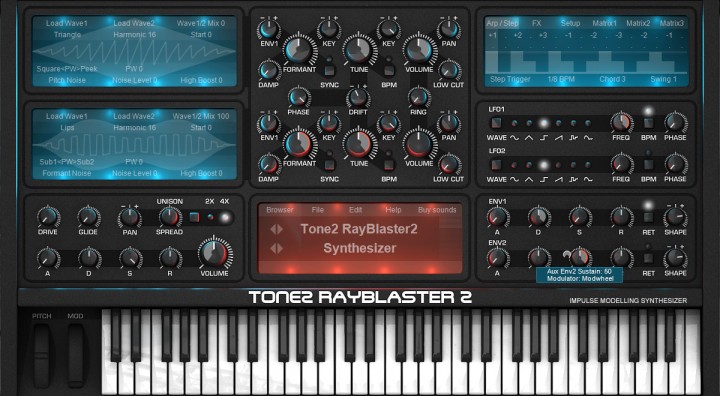Toggle LFO1 BPM sync button

[x=648, y=123]
